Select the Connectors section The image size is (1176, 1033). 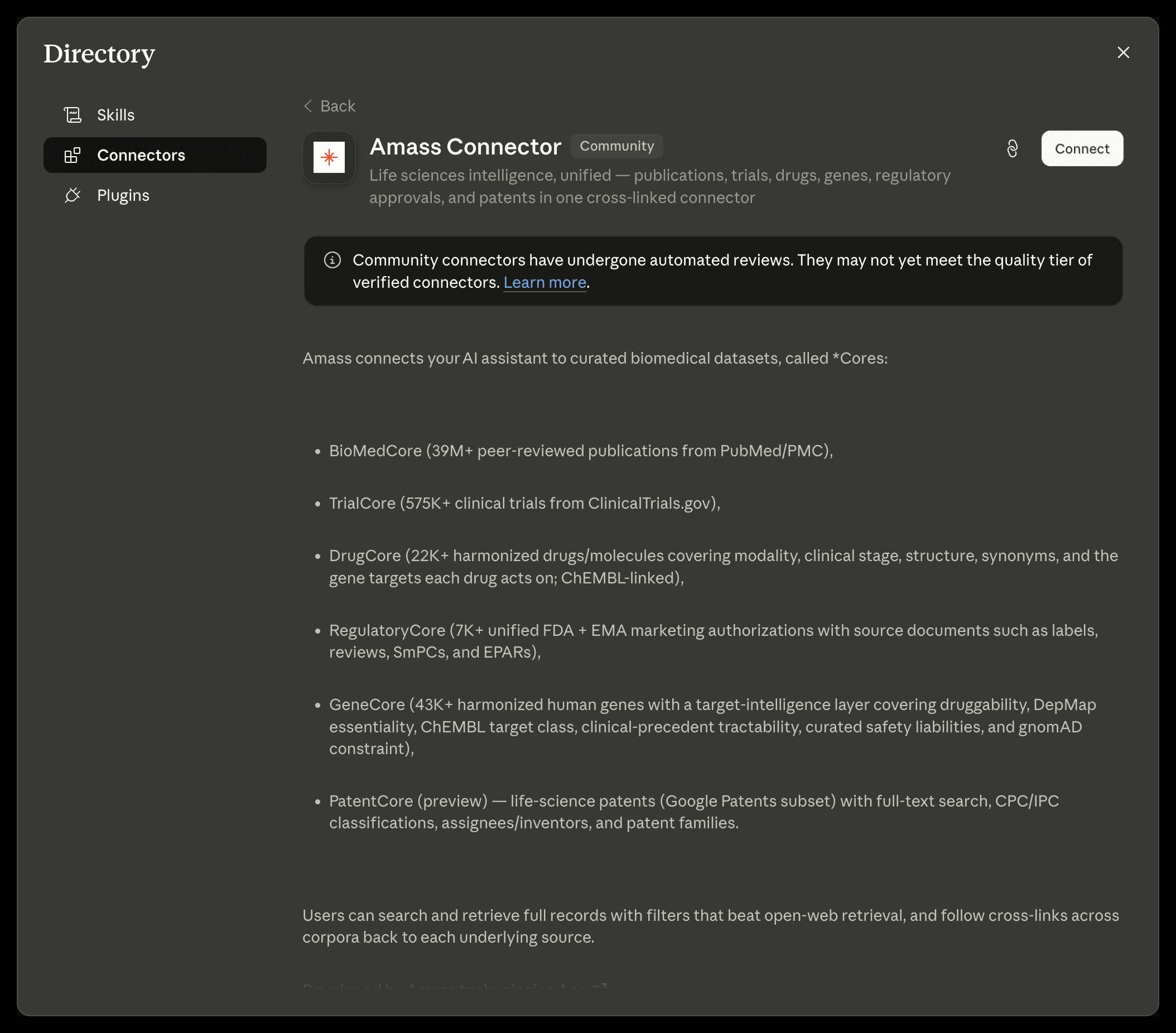pos(155,155)
